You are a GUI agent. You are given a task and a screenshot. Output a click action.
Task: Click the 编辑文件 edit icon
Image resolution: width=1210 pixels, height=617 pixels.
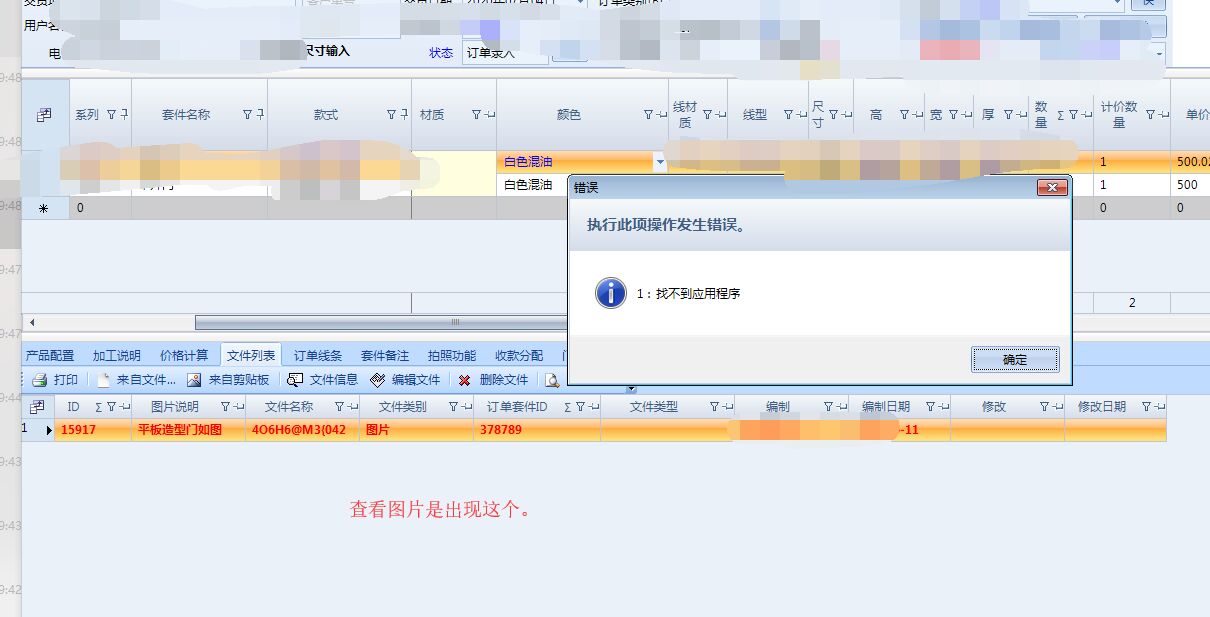pyautogui.click(x=377, y=380)
